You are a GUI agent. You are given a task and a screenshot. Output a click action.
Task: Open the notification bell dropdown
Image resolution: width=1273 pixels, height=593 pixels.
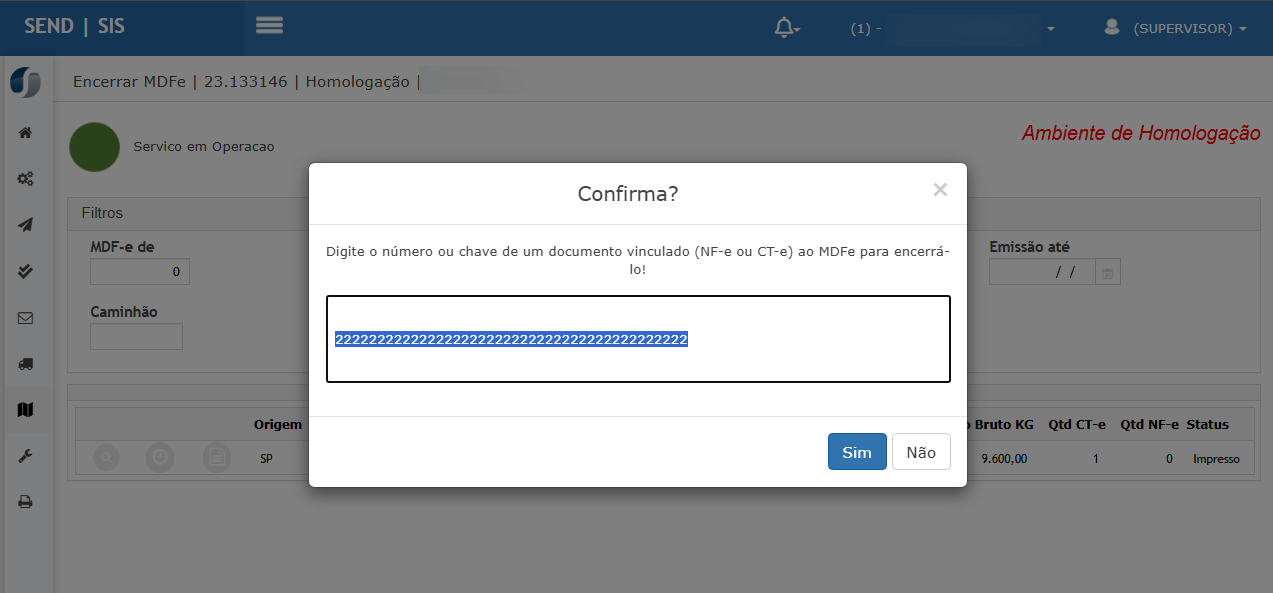tap(787, 29)
